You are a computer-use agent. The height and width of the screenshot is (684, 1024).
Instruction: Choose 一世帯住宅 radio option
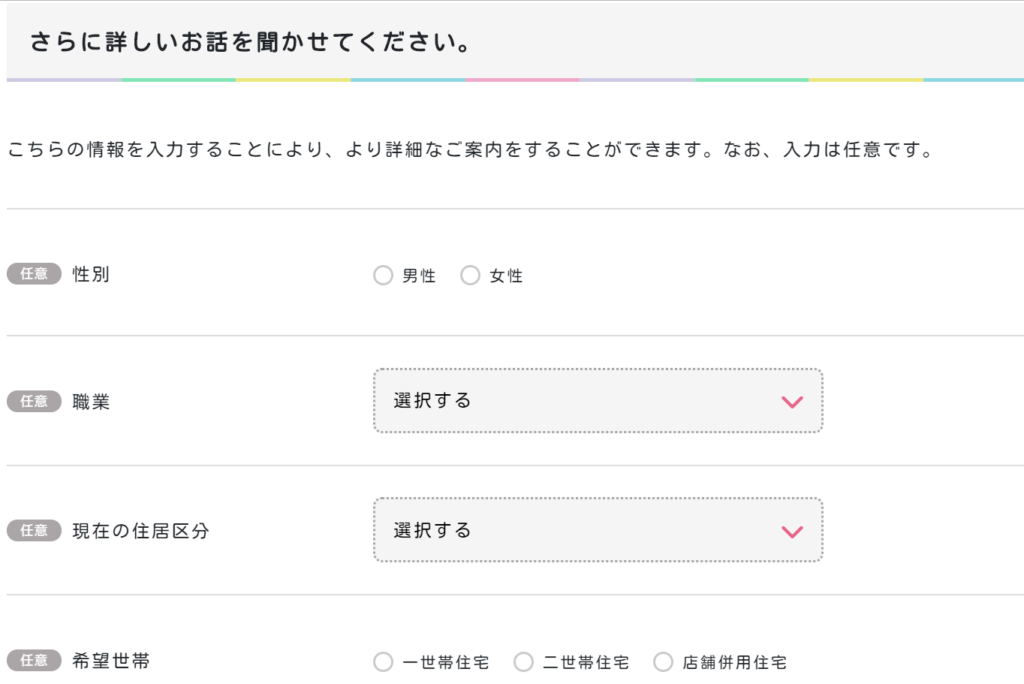coord(383,662)
